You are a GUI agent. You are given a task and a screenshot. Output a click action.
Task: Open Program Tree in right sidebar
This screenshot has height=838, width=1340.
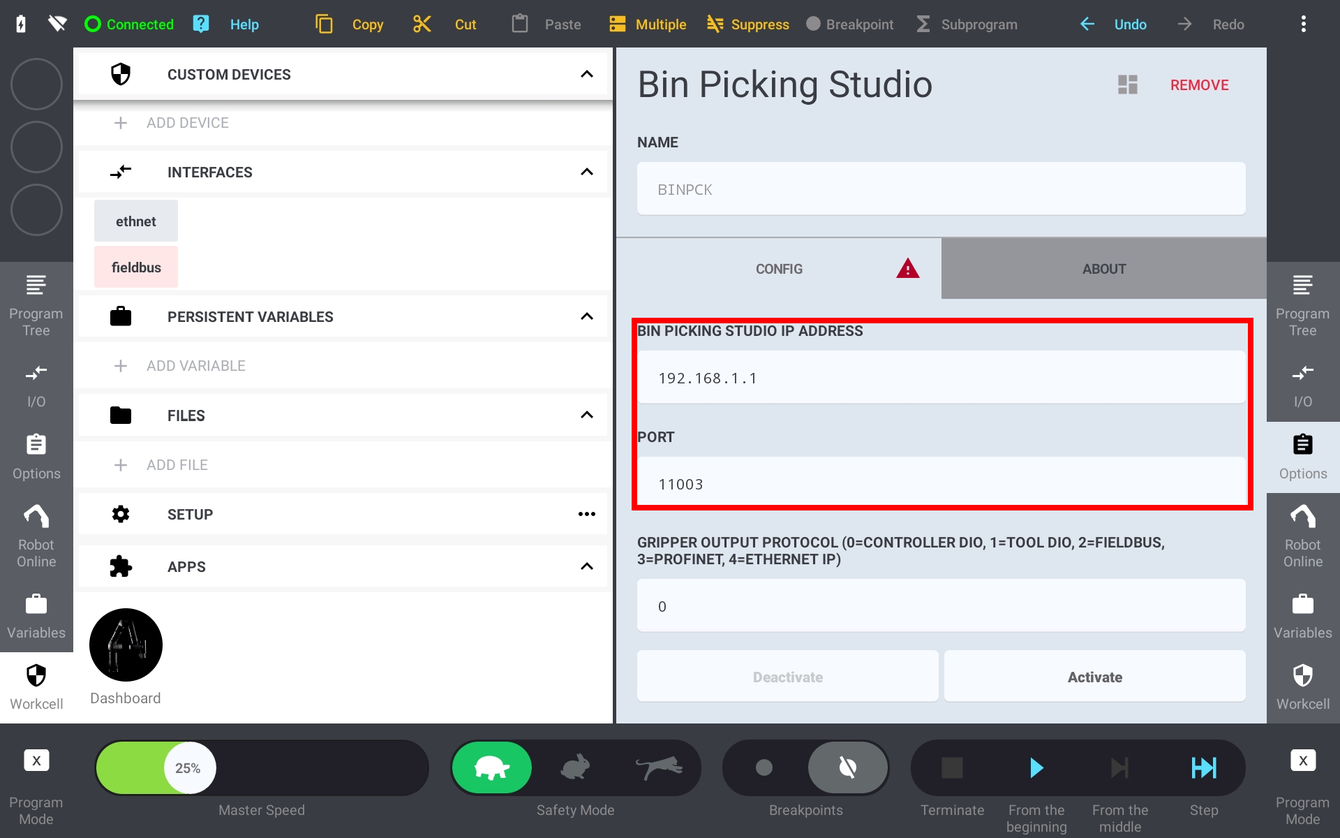click(1302, 305)
